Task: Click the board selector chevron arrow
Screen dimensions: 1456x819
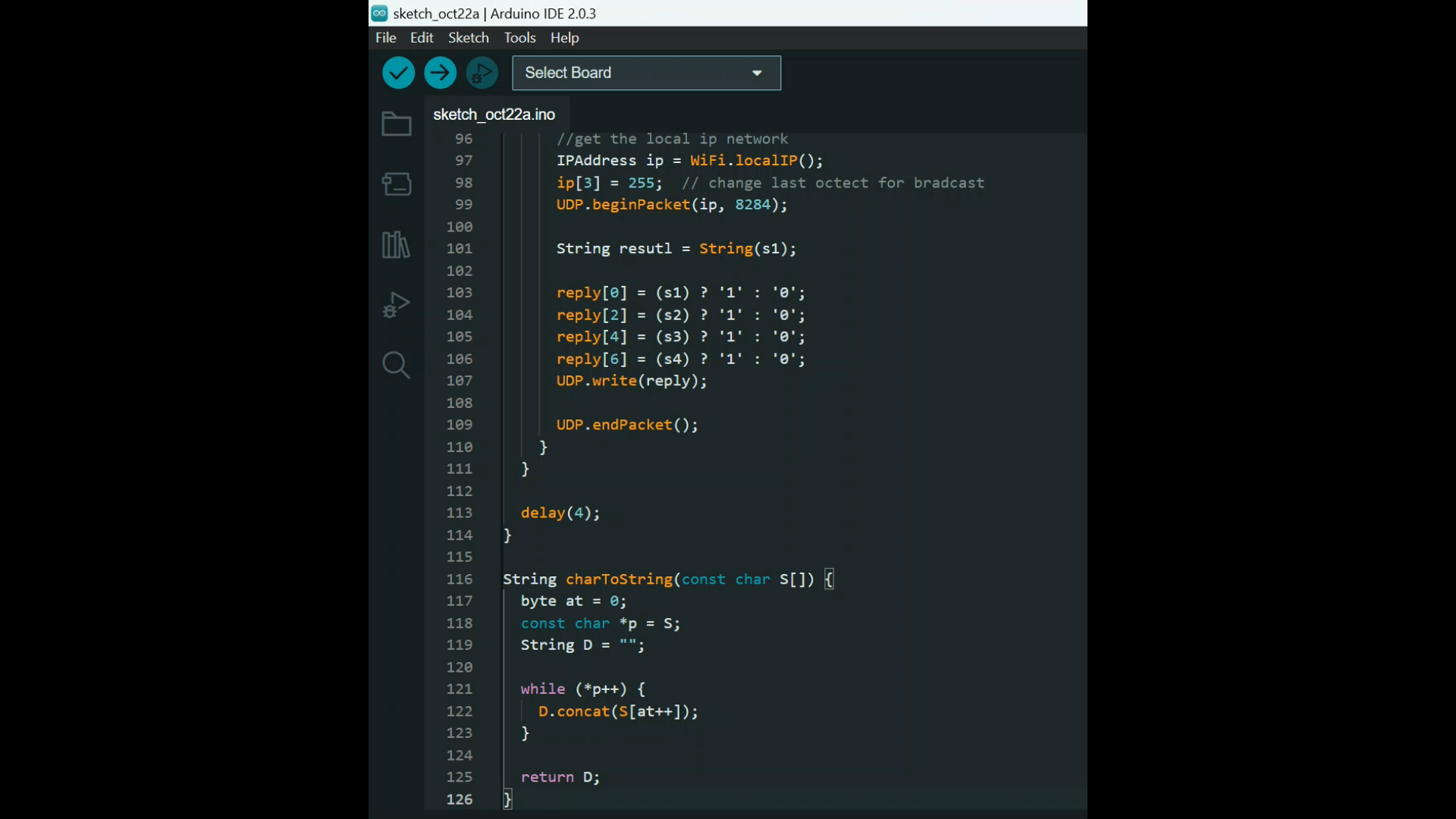Action: click(757, 73)
